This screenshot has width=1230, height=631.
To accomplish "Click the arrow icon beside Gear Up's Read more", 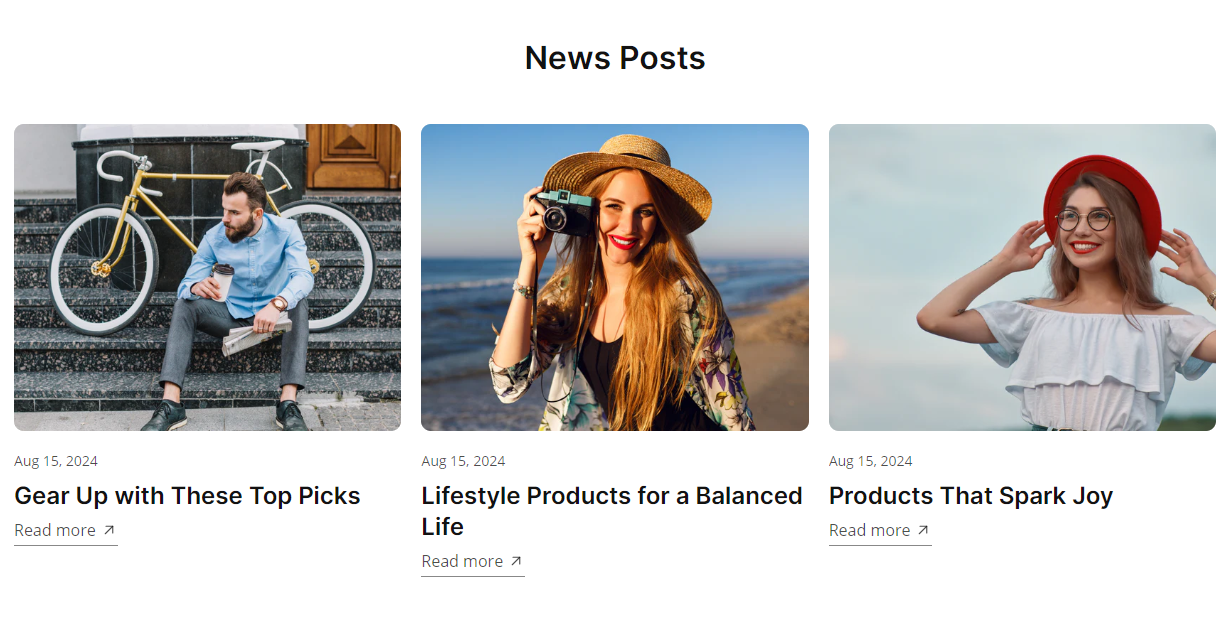I will tap(109, 530).
